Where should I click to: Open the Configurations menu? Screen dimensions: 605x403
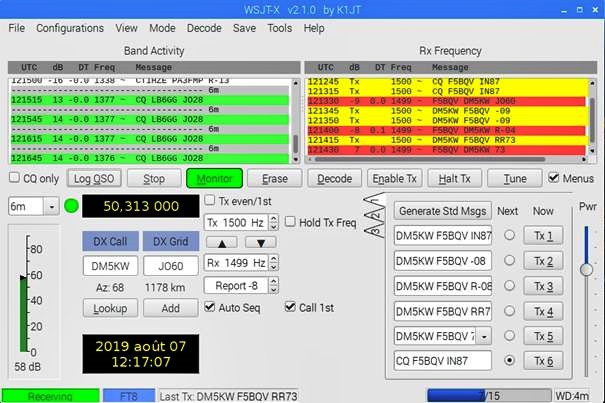point(70,28)
